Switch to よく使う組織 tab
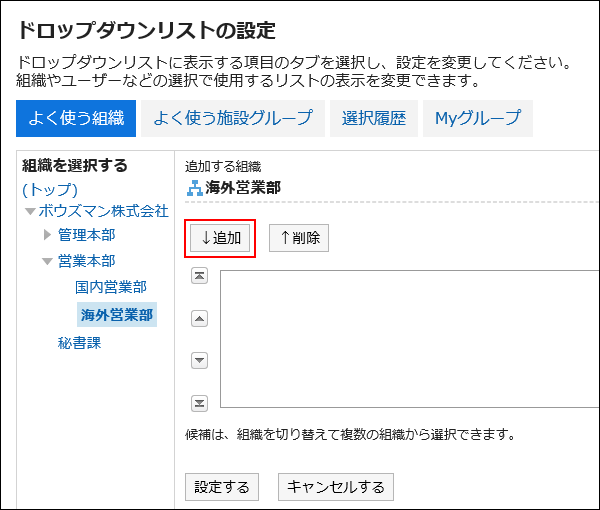Screen dimensions: 600x510 (76, 118)
